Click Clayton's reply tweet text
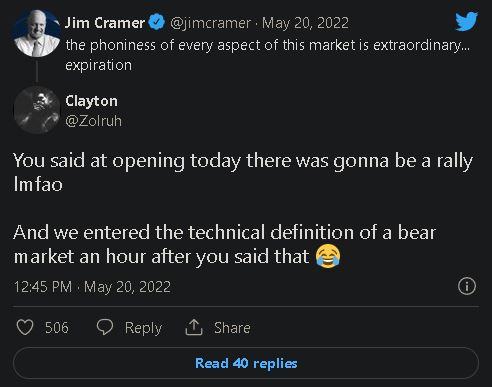Screen dimensions: 492x387 243,209
